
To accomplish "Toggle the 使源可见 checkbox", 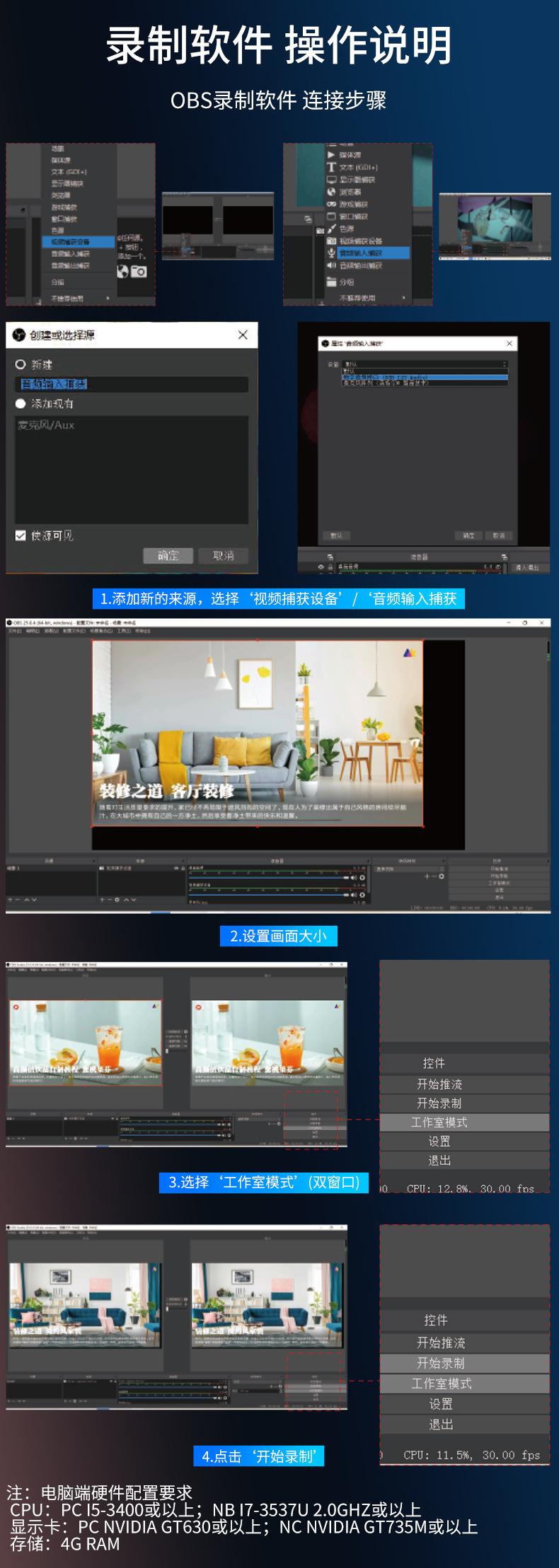I will coord(21,535).
